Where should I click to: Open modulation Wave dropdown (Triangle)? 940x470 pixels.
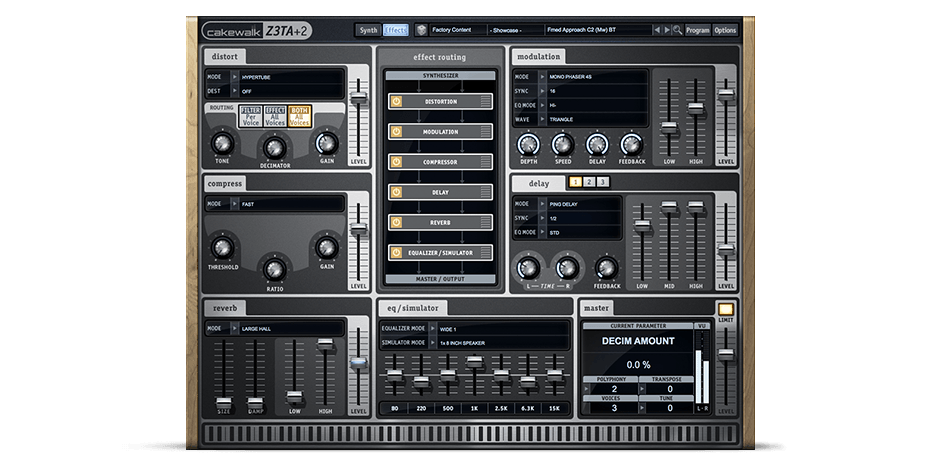click(581, 119)
